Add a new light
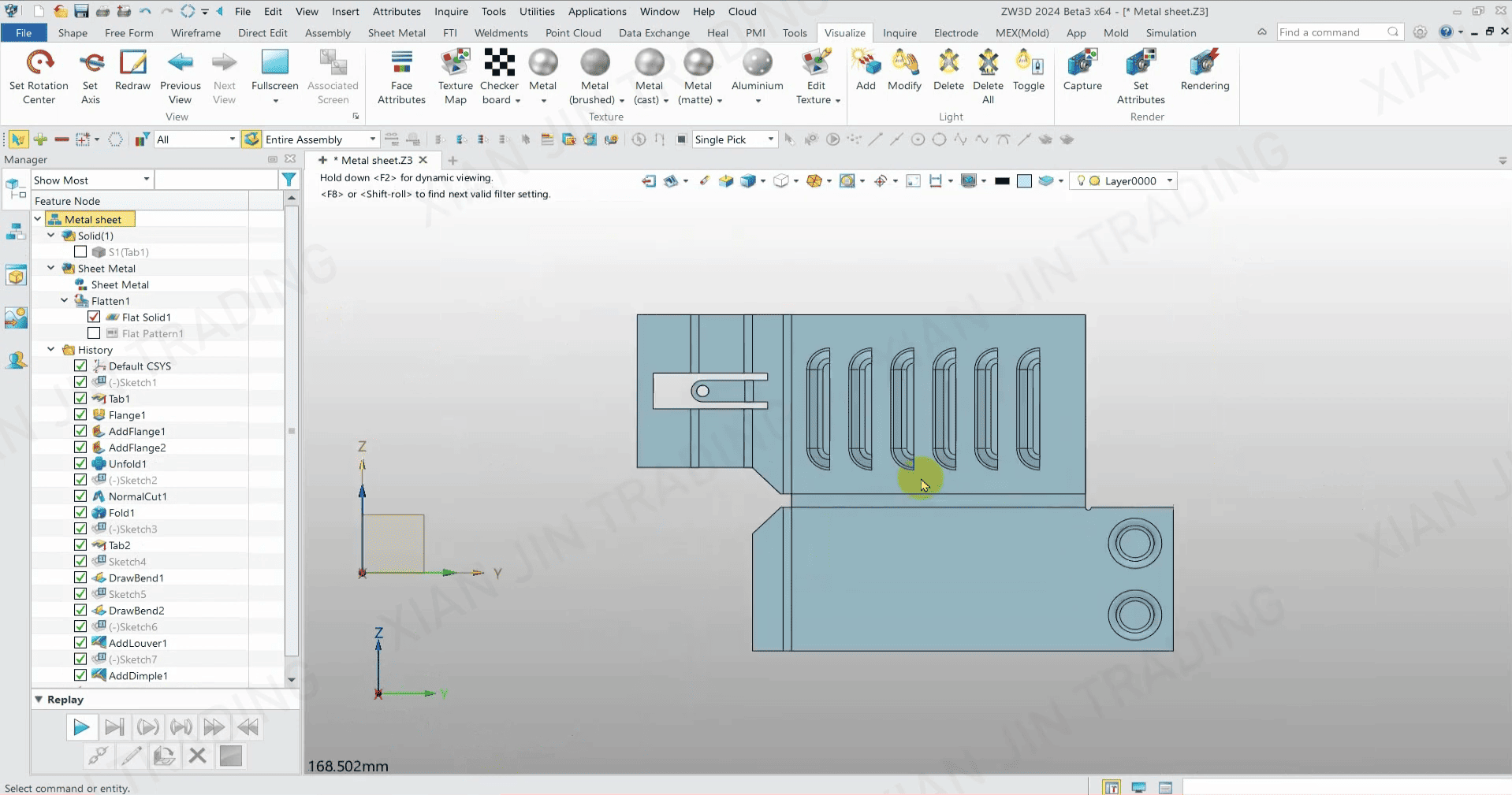 coord(866,63)
